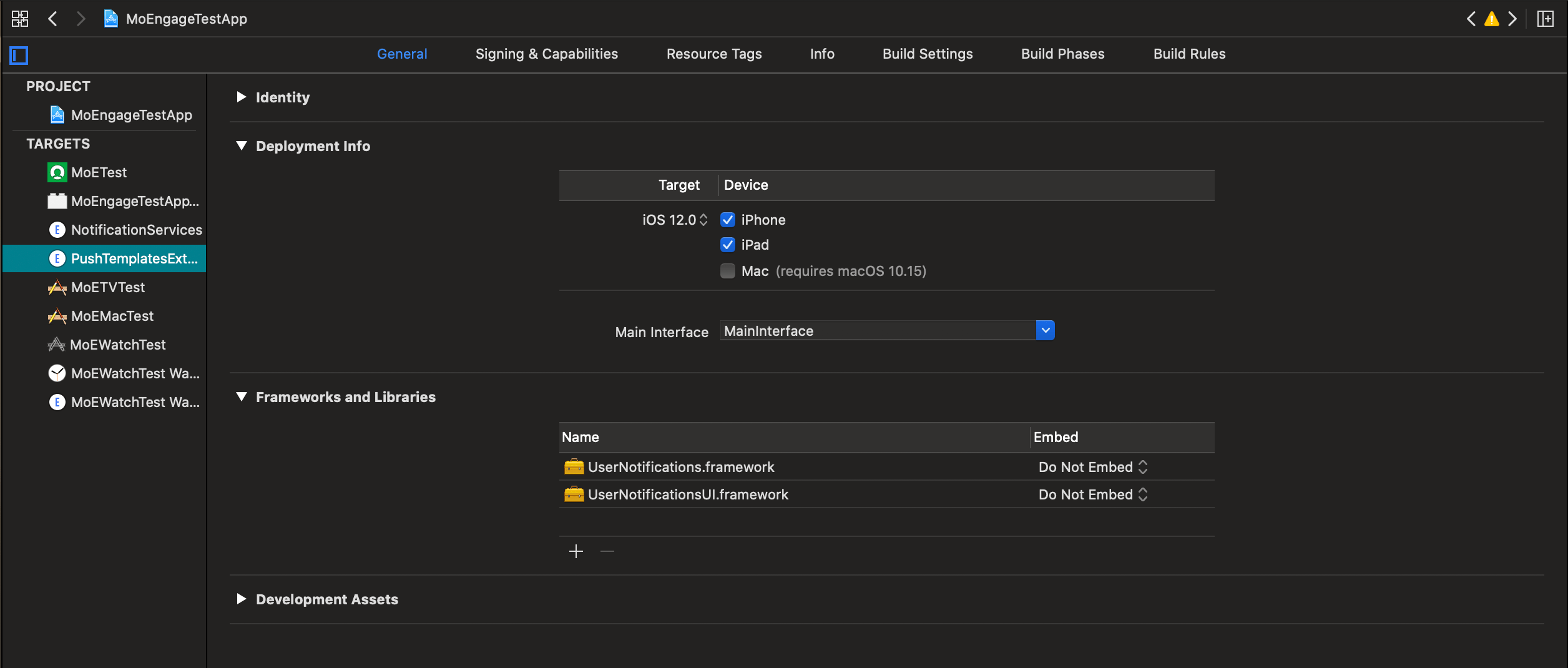
Task: Uncheck the iPad device checkbox
Action: coord(728,245)
